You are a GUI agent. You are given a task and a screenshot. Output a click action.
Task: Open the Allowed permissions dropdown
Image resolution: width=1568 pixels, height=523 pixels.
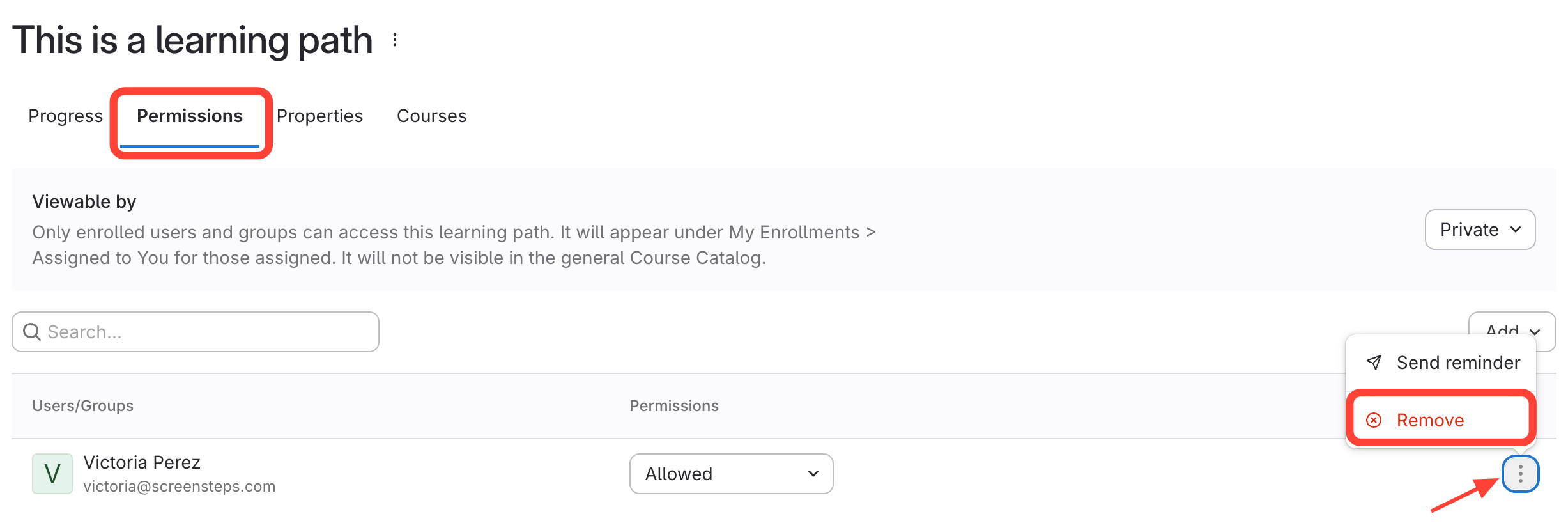click(731, 474)
